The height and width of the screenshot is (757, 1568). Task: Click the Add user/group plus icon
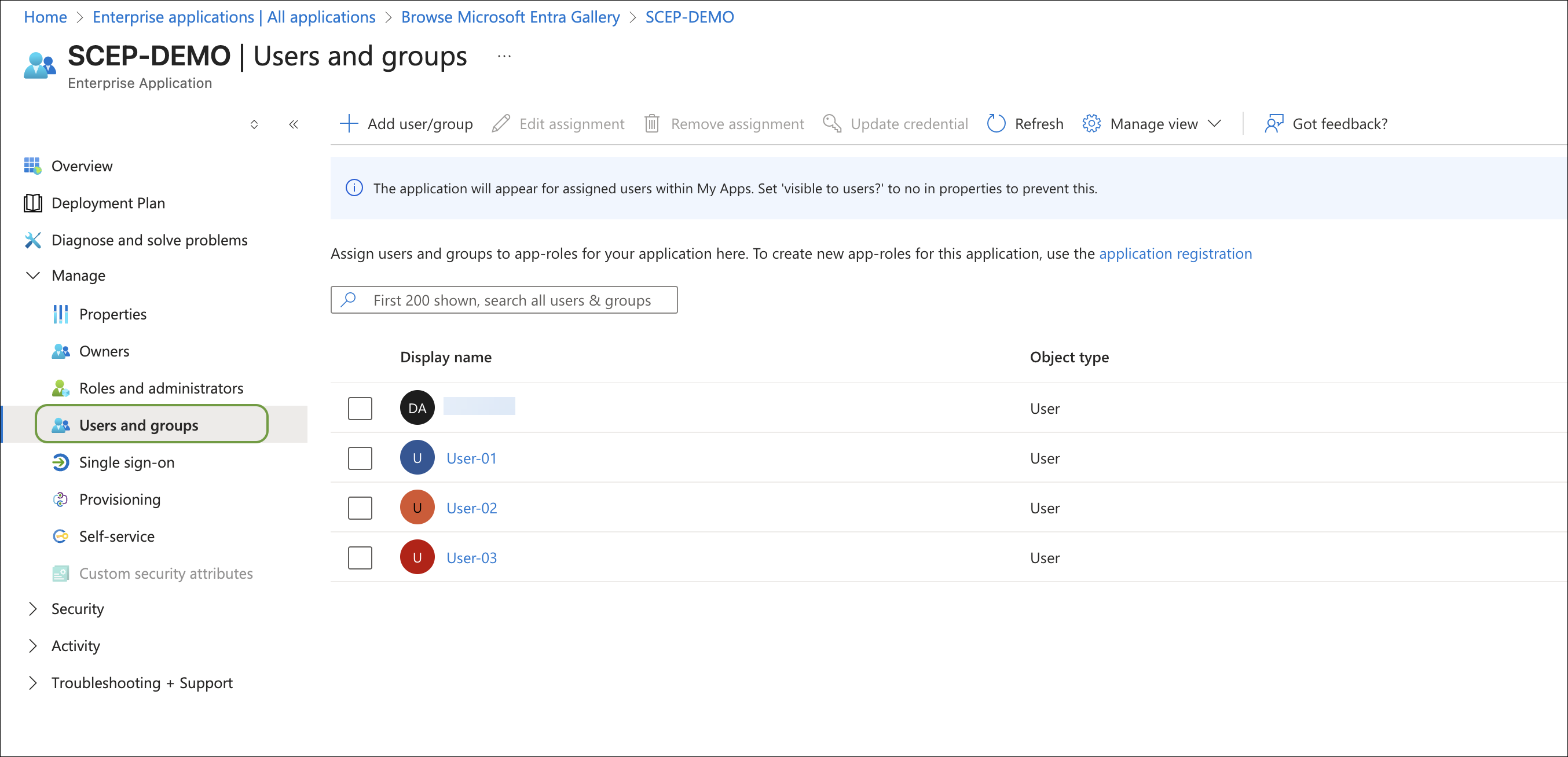pos(349,123)
